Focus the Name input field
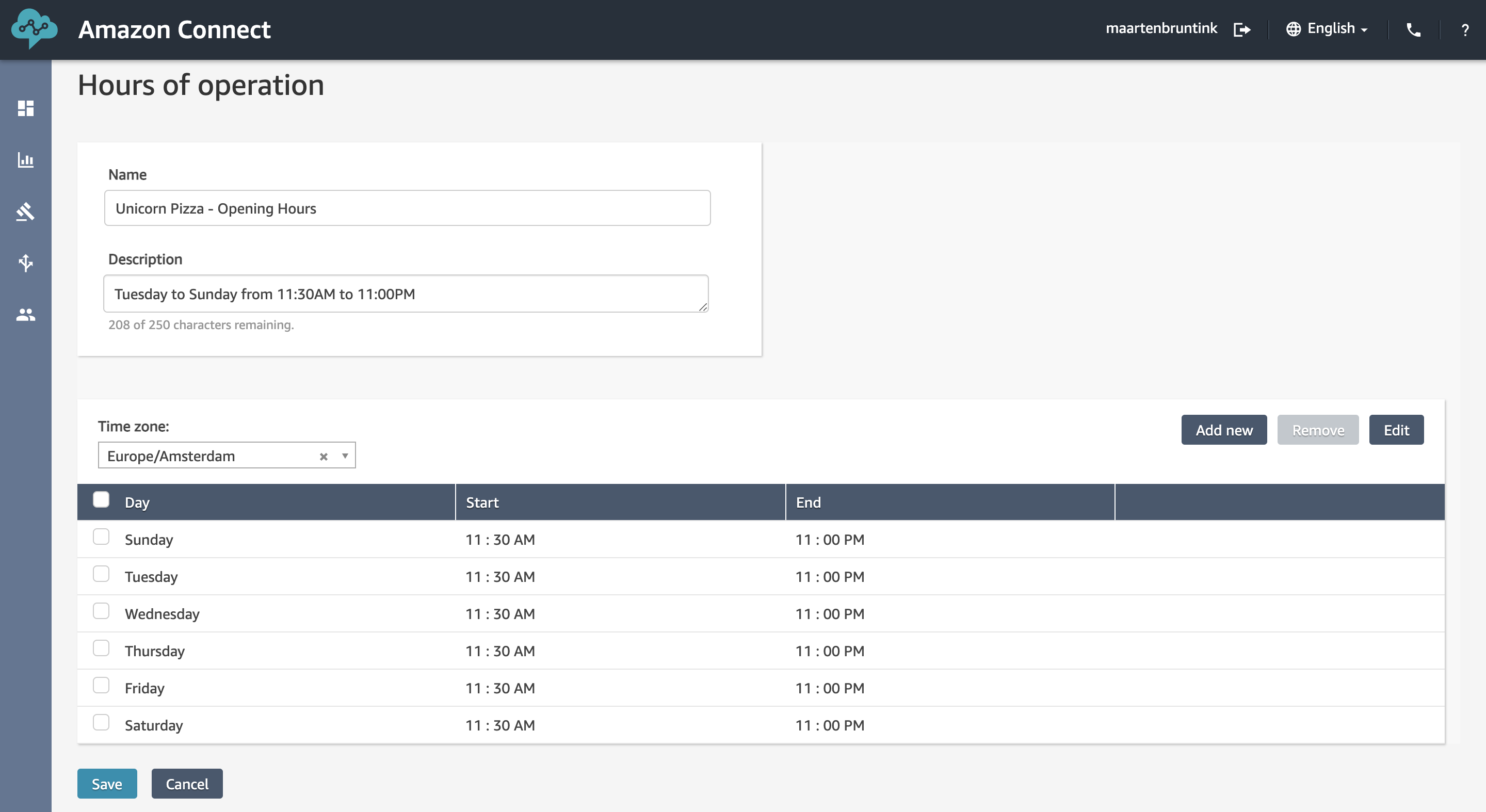This screenshot has height=812, width=1486. pyautogui.click(x=407, y=208)
